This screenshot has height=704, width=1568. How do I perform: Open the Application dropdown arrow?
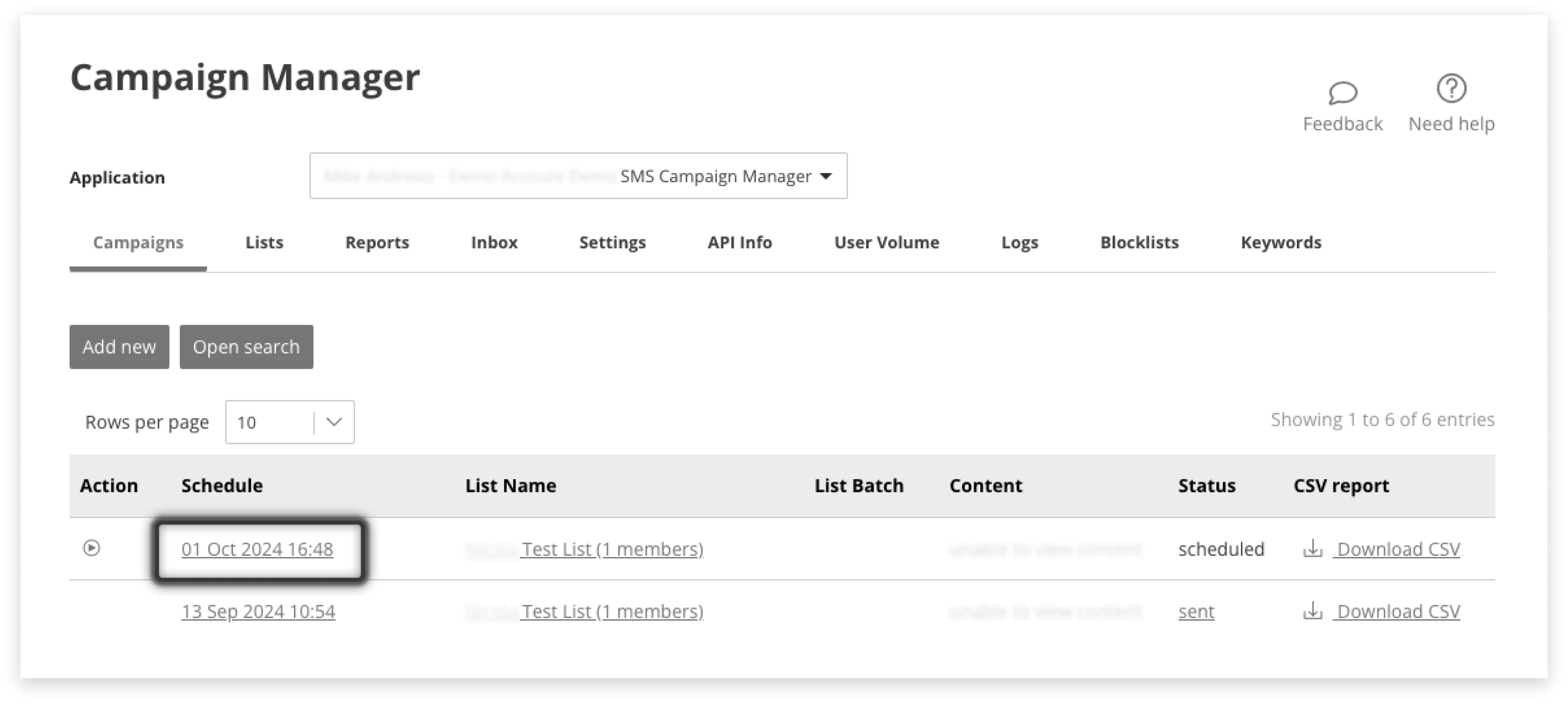(x=826, y=176)
